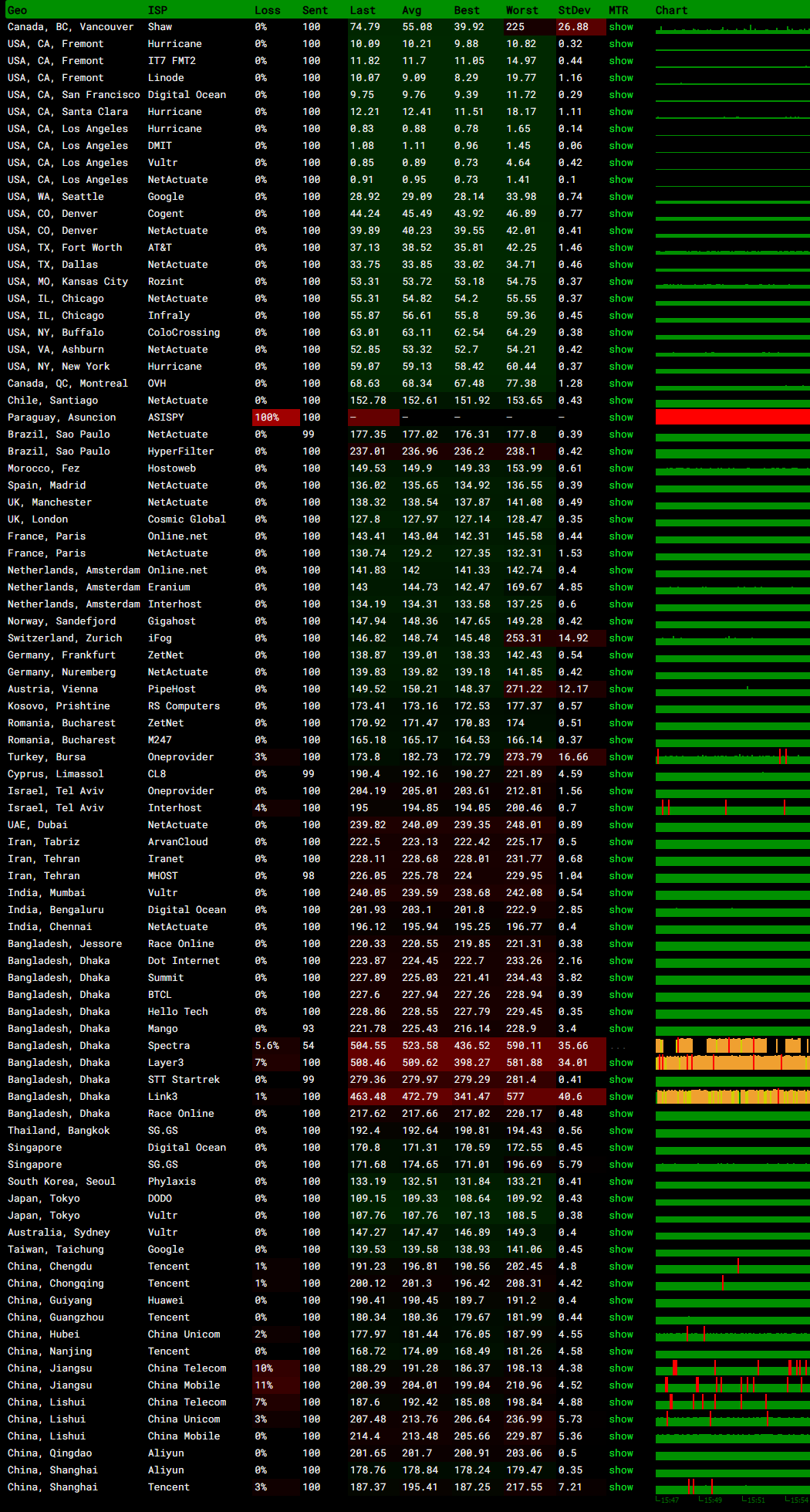Image resolution: width=810 pixels, height=1512 pixels.
Task: Select the Avg column header
Action: pos(411,10)
